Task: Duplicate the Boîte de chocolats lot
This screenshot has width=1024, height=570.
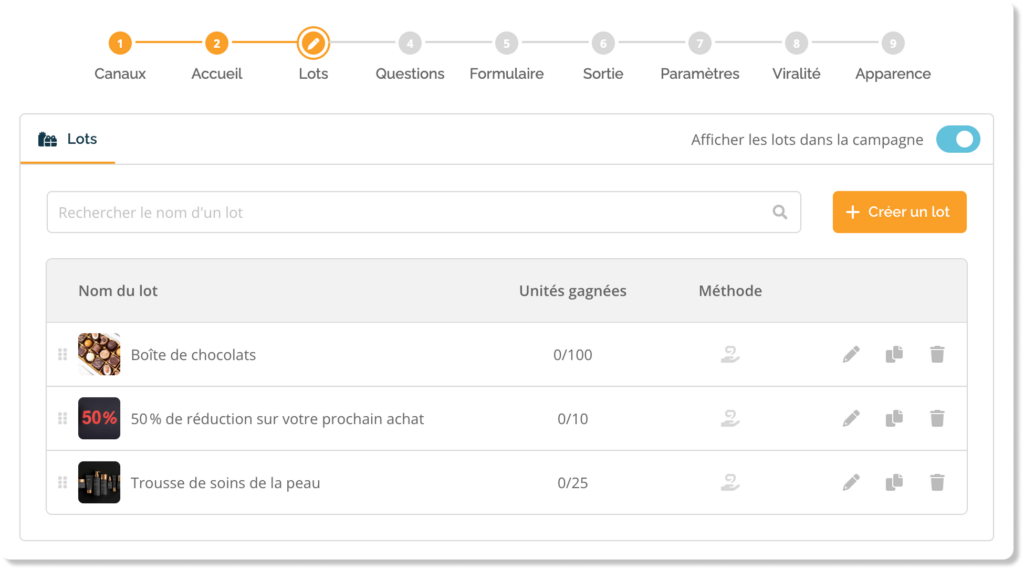Action: [894, 354]
